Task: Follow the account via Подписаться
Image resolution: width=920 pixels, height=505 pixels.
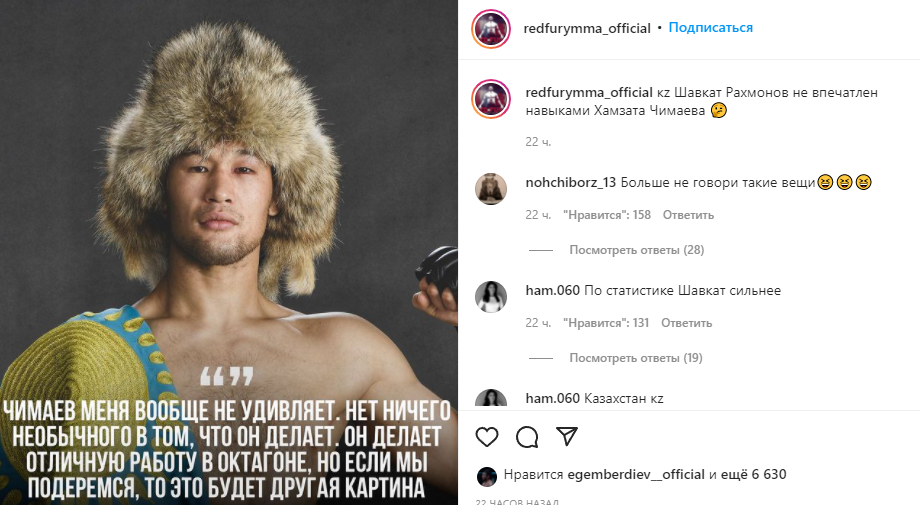Action: pos(711,28)
